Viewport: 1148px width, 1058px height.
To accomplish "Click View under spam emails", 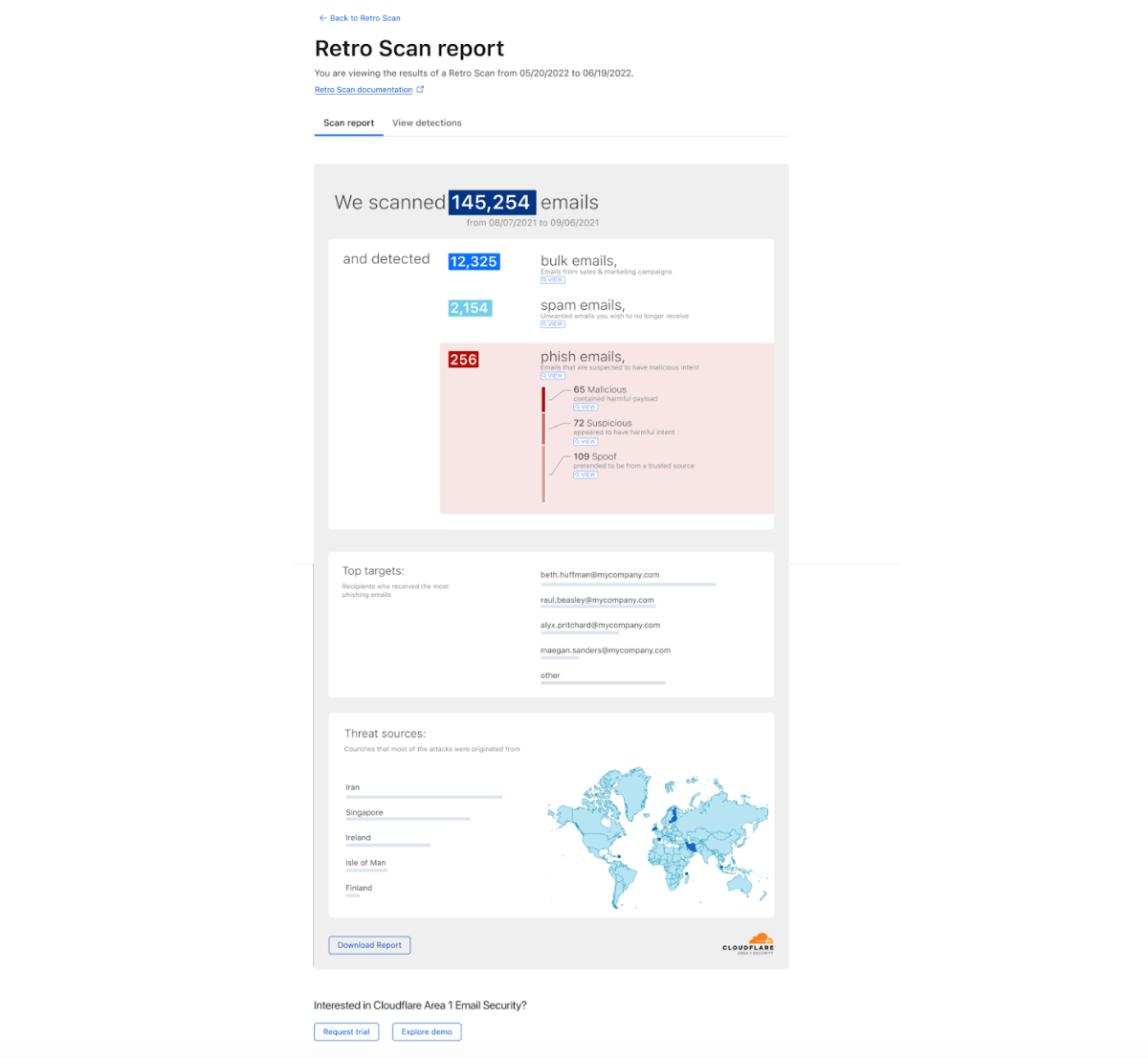I will point(553,324).
